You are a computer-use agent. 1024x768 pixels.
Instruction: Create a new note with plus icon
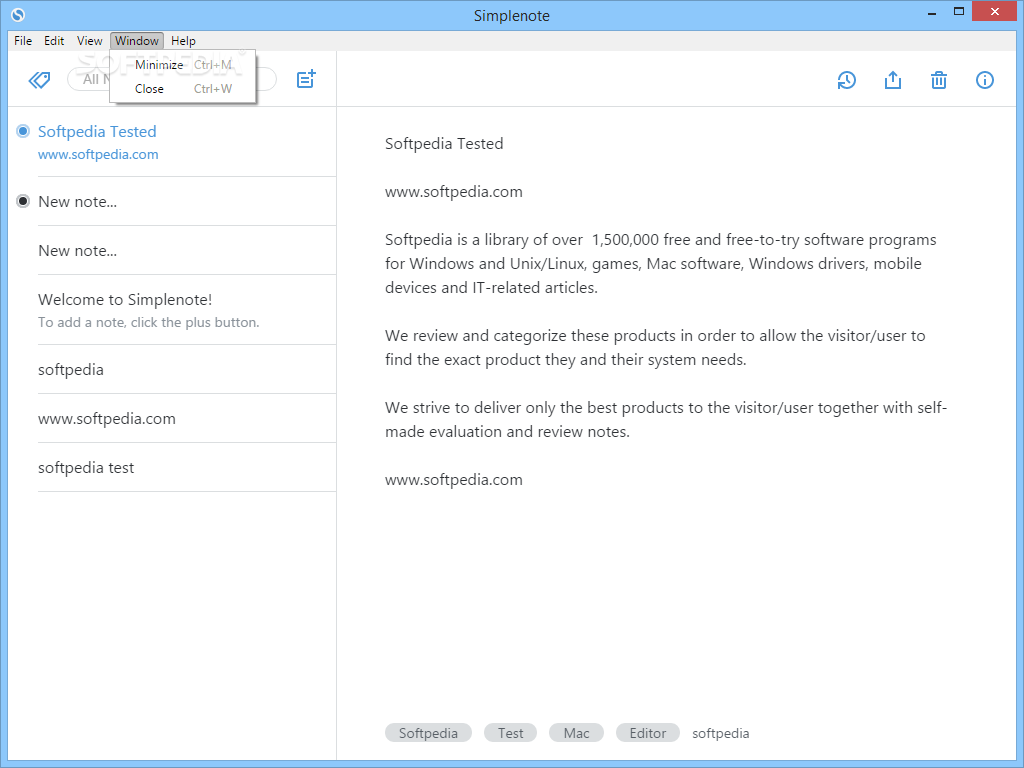pos(306,80)
